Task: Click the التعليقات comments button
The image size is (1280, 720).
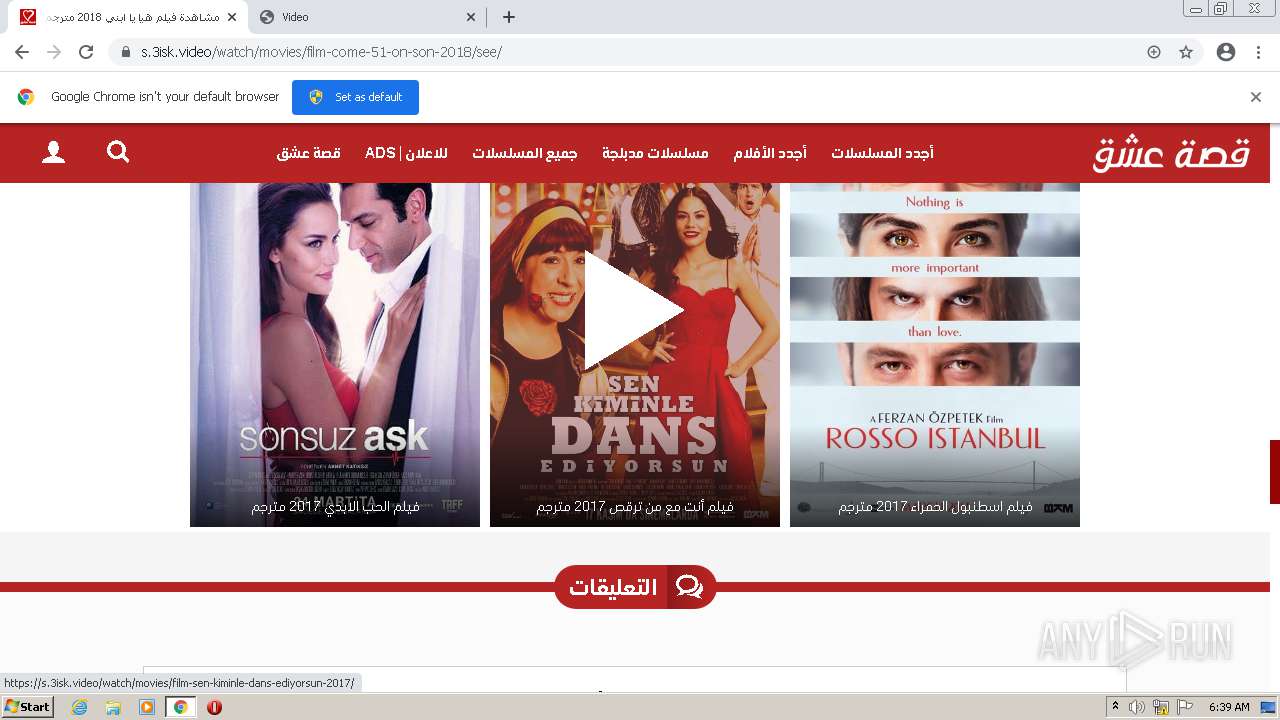Action: pos(635,587)
